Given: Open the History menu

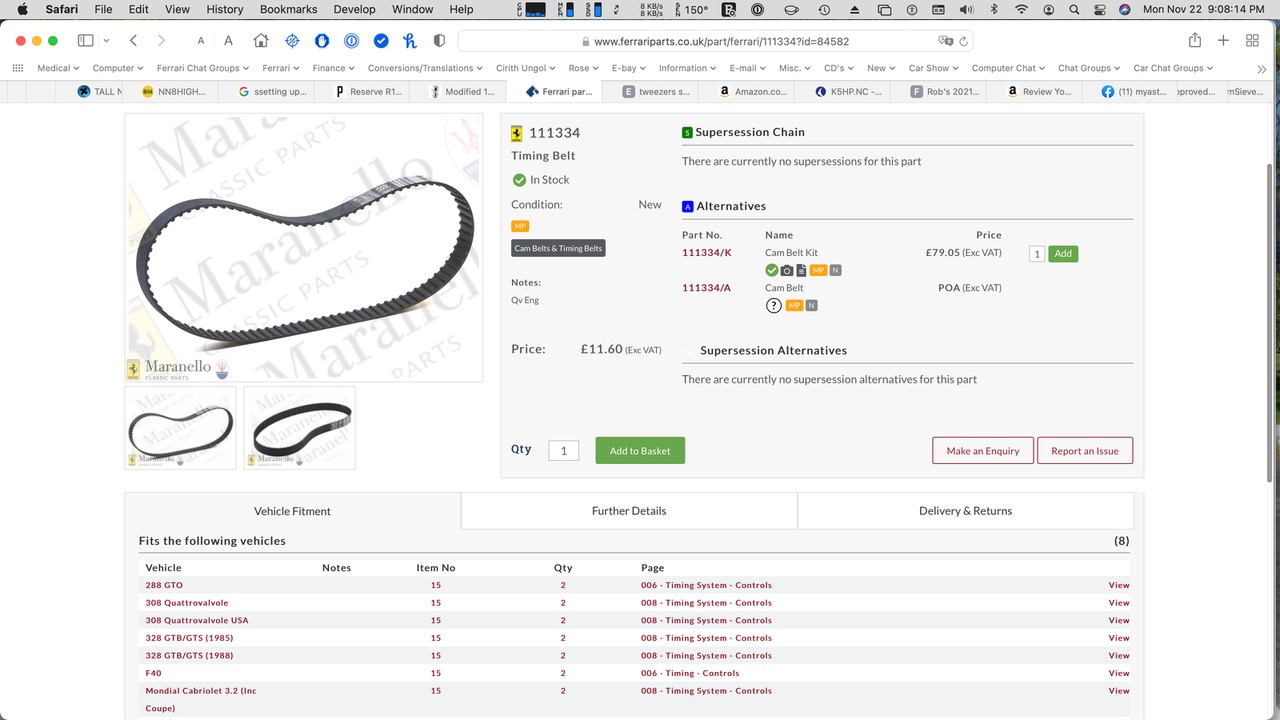Looking at the screenshot, I should [x=224, y=9].
